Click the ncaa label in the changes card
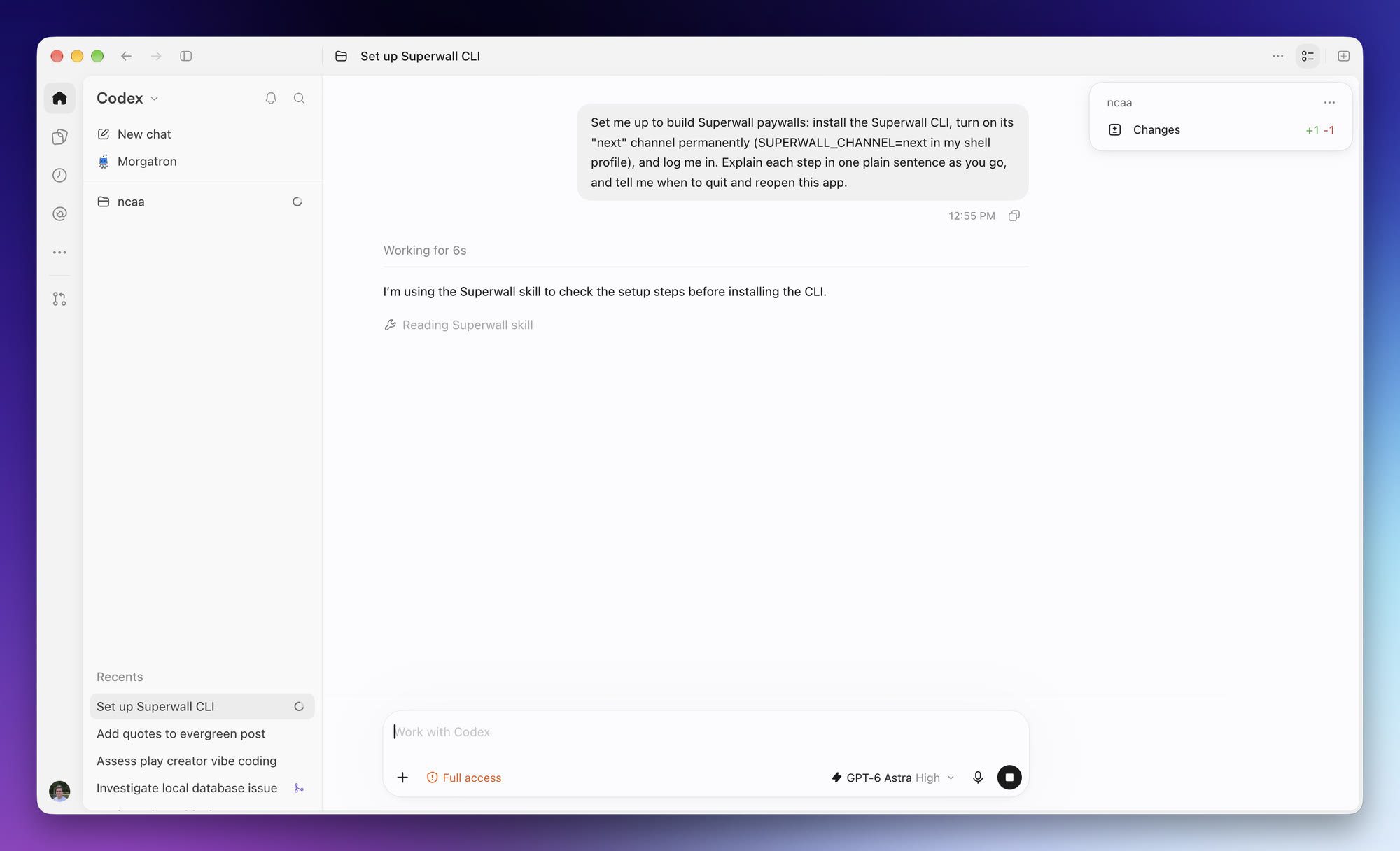This screenshot has height=851, width=1400. pyautogui.click(x=1119, y=103)
